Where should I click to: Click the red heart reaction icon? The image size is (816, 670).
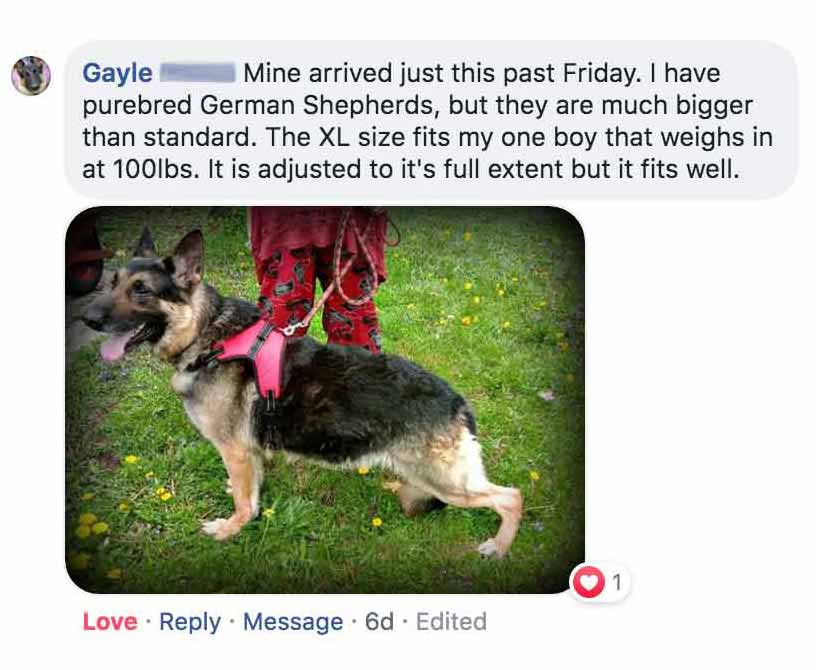tap(589, 583)
